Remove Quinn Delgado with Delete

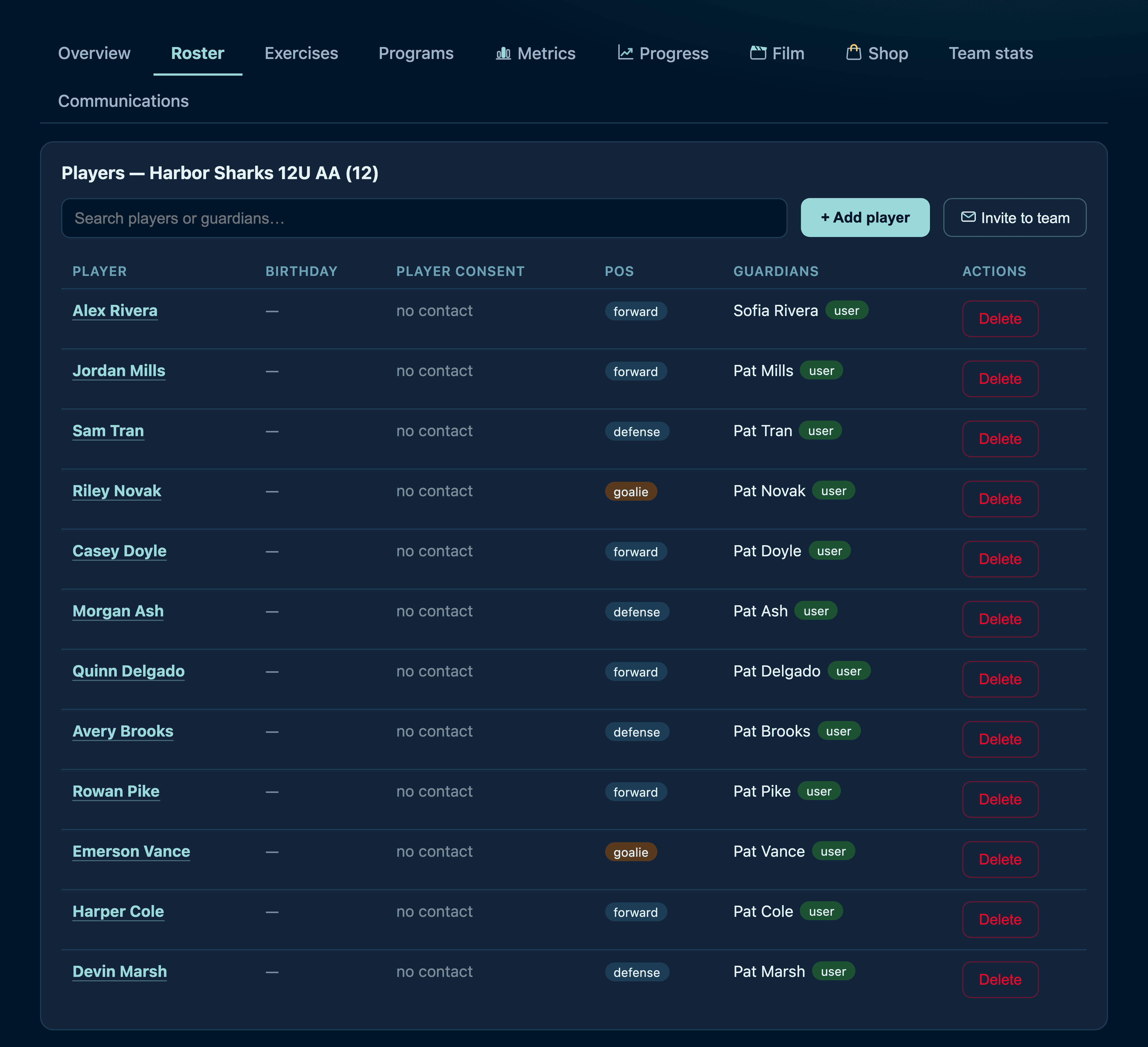click(1000, 679)
